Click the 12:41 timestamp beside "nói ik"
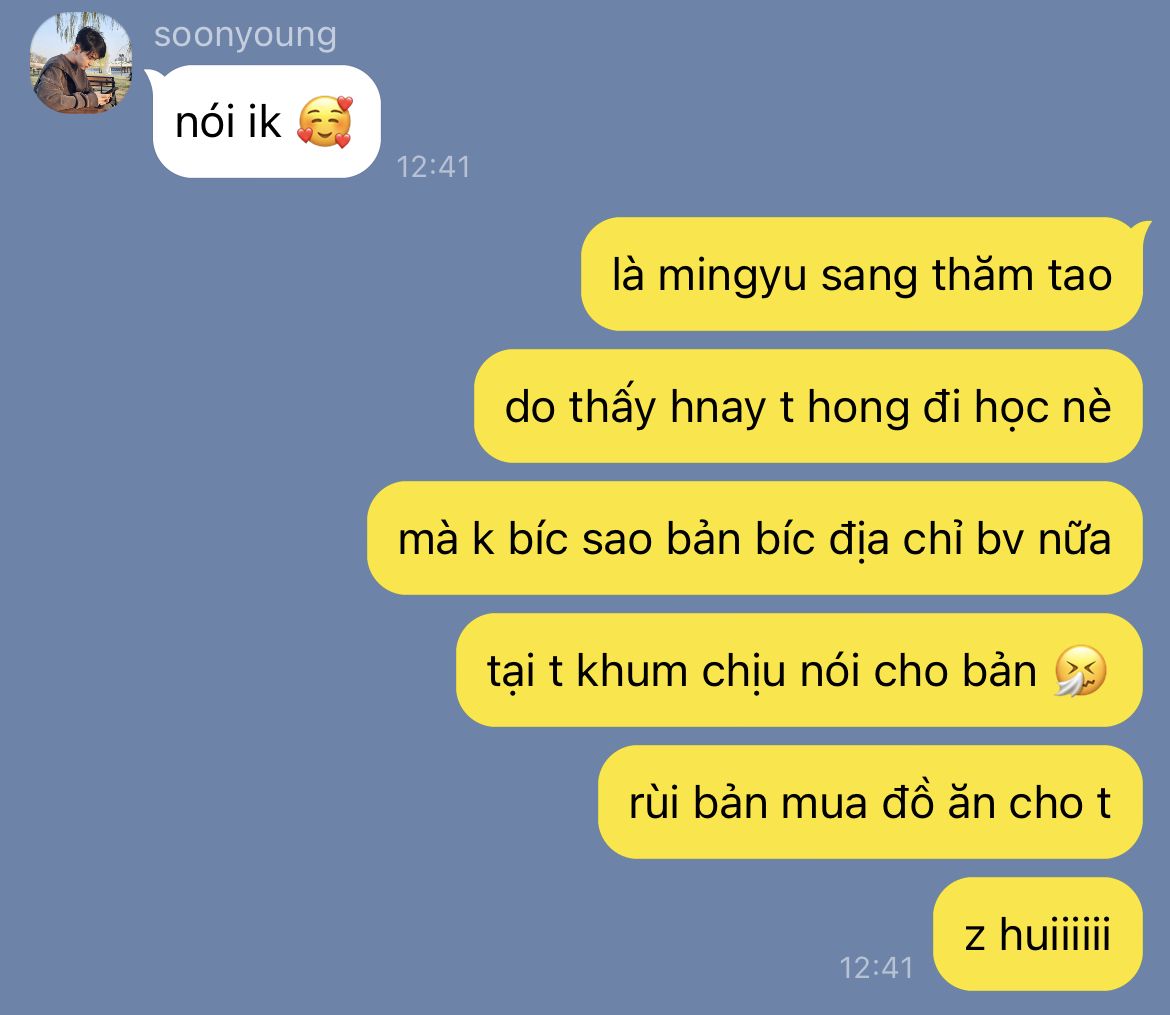This screenshot has height=1015, width=1170. (x=433, y=167)
